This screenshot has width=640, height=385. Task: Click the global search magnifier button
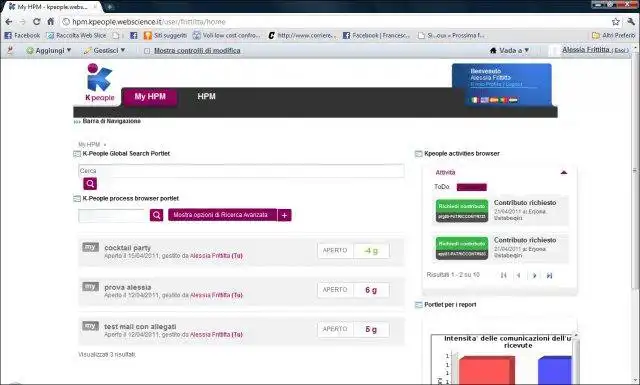(90, 184)
